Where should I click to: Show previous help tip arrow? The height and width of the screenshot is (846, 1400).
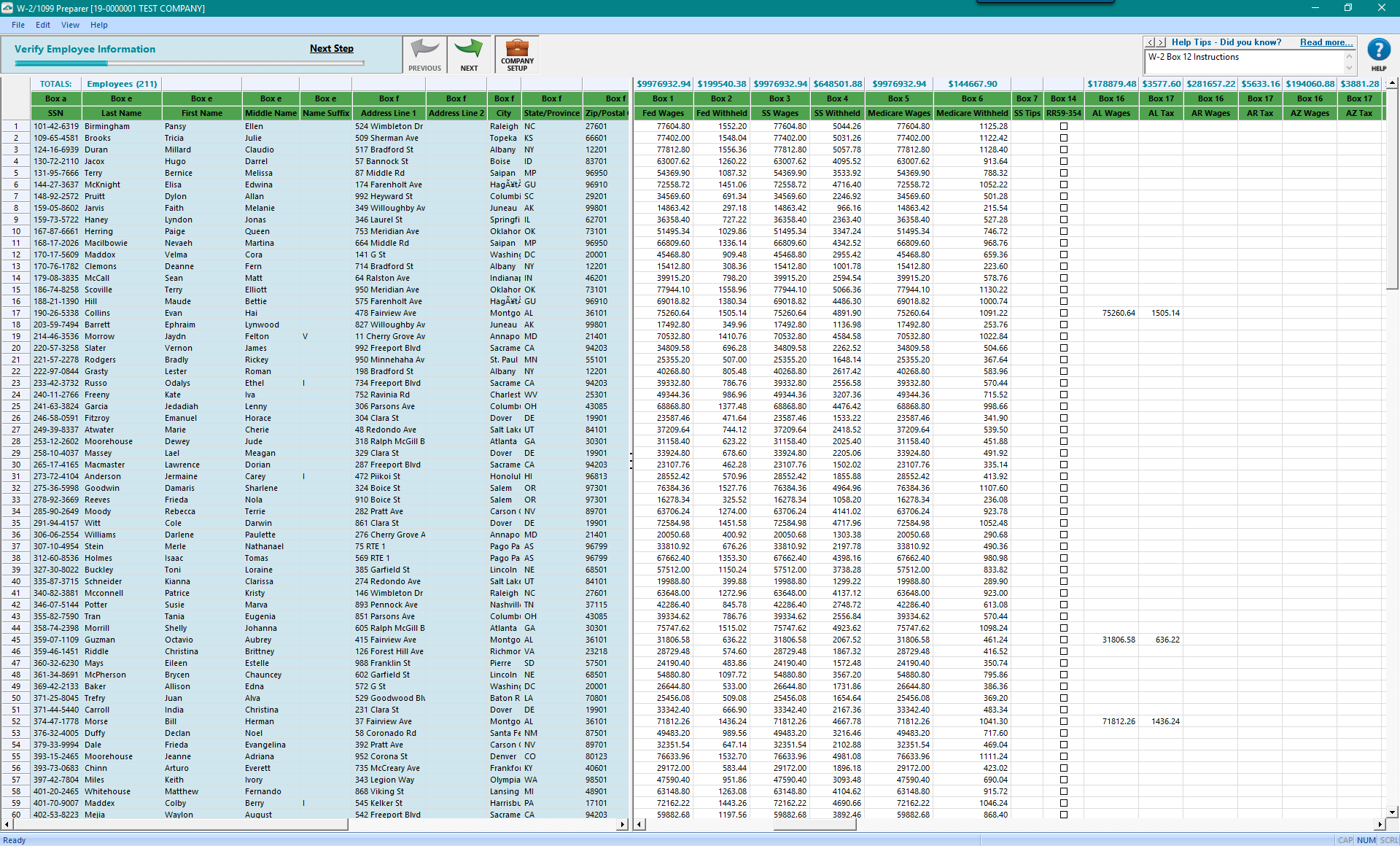coord(1151,42)
